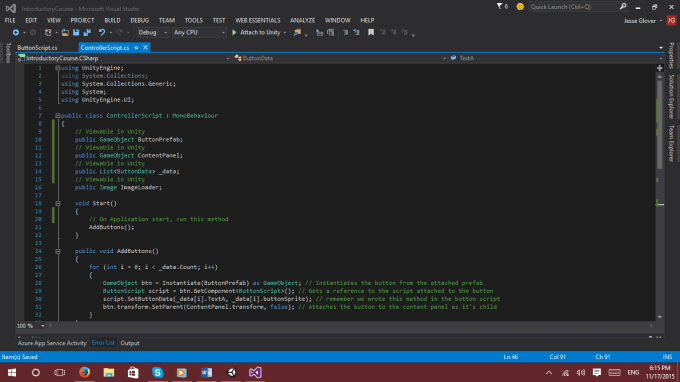Split the editor with the plus handle
Screen dimensions: 680x382
pyautogui.click(x=660, y=68)
